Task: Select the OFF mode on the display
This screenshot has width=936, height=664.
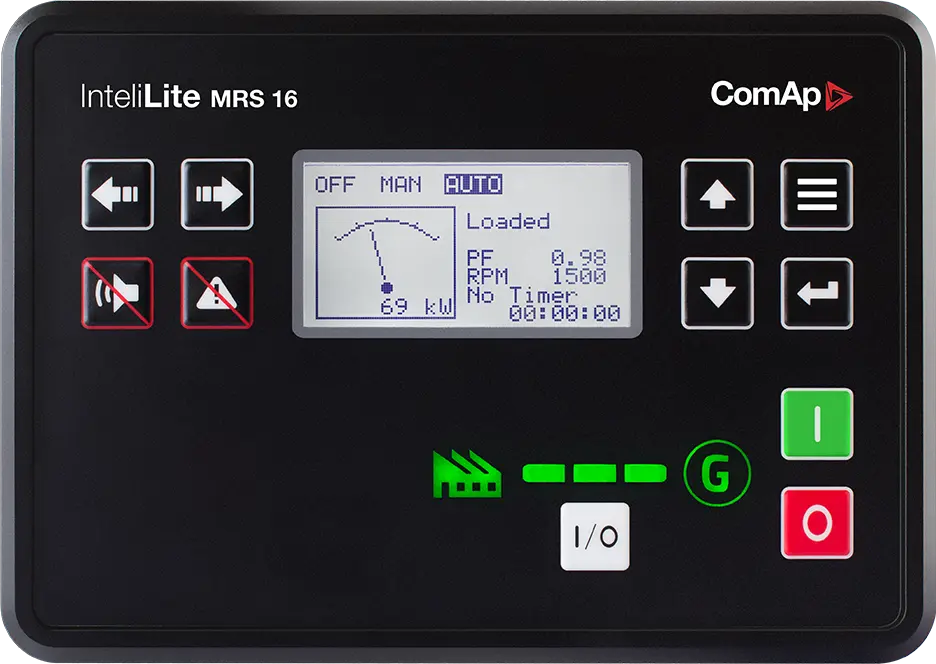Action: [335, 185]
